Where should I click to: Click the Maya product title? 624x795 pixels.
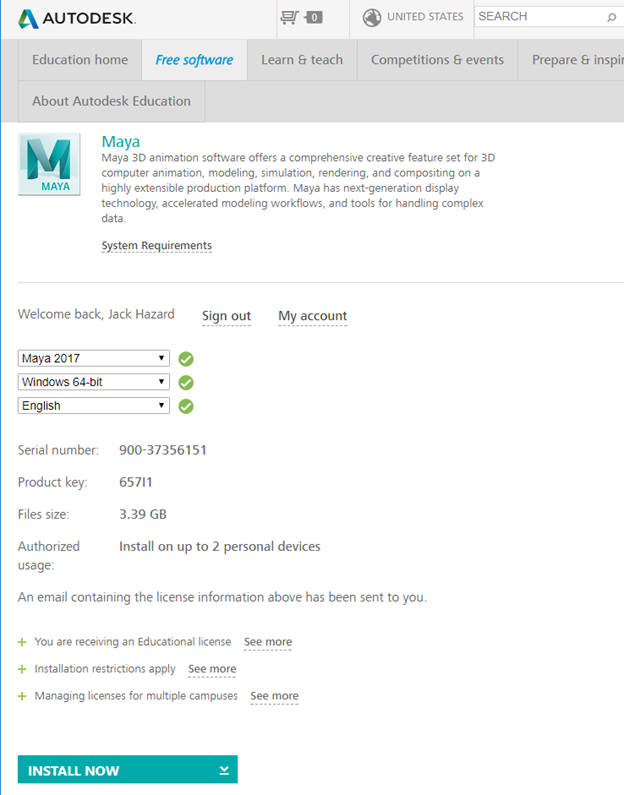121,141
